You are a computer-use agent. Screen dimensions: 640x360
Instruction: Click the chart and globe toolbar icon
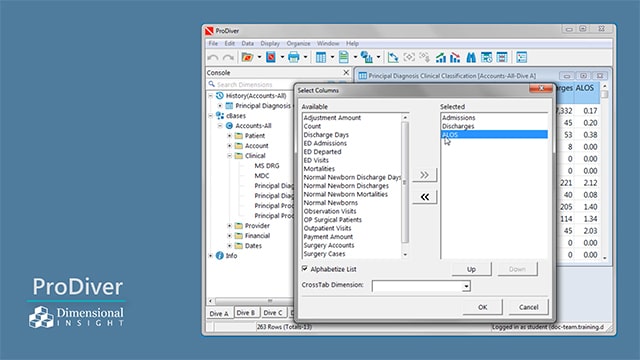[367, 58]
